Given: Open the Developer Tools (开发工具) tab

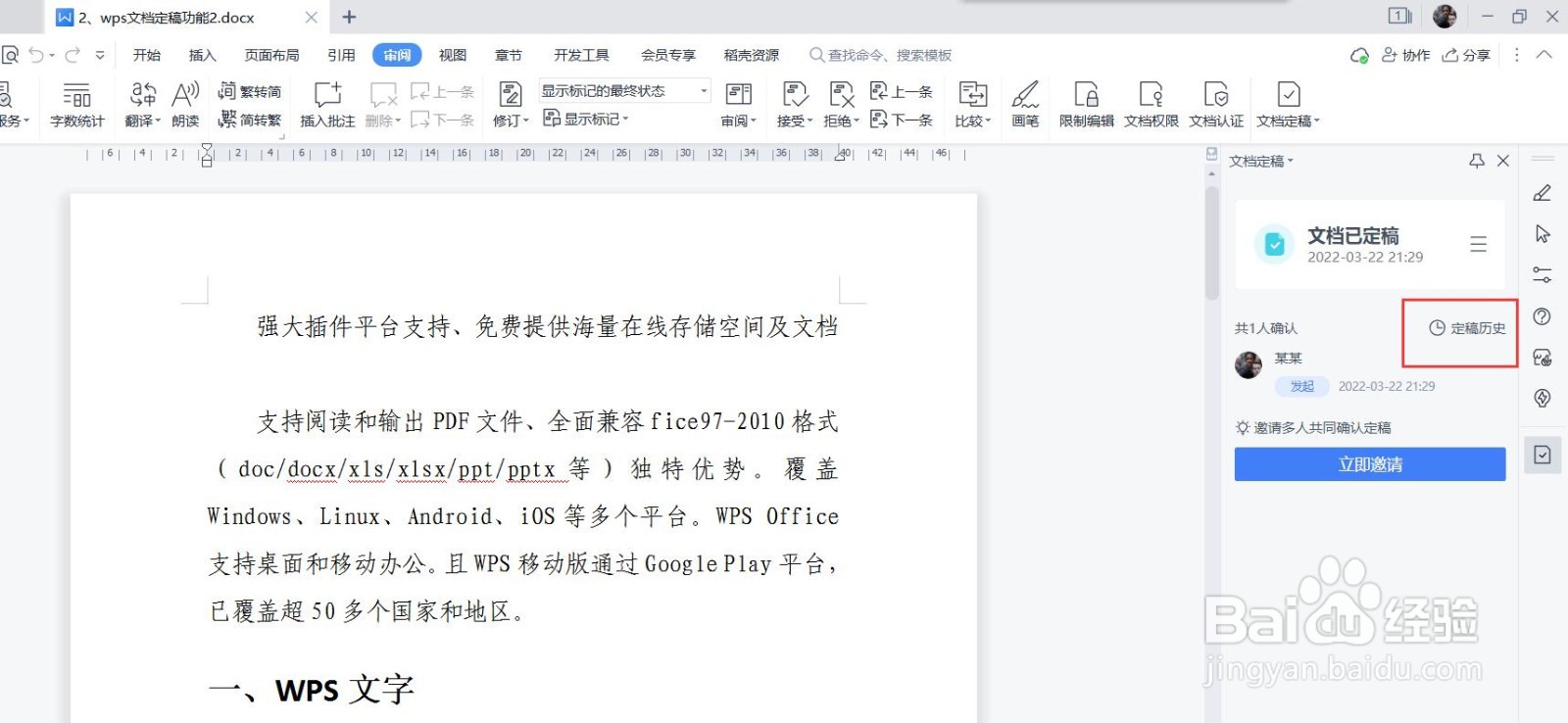Looking at the screenshot, I should coord(581,55).
